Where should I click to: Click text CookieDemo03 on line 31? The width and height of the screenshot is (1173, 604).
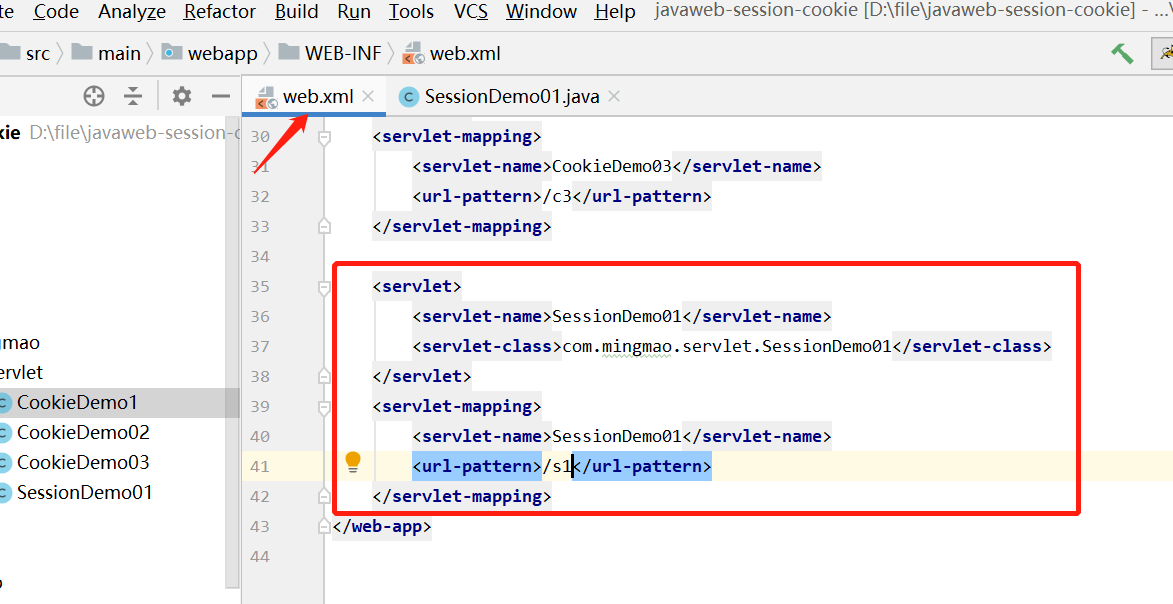tap(612, 166)
